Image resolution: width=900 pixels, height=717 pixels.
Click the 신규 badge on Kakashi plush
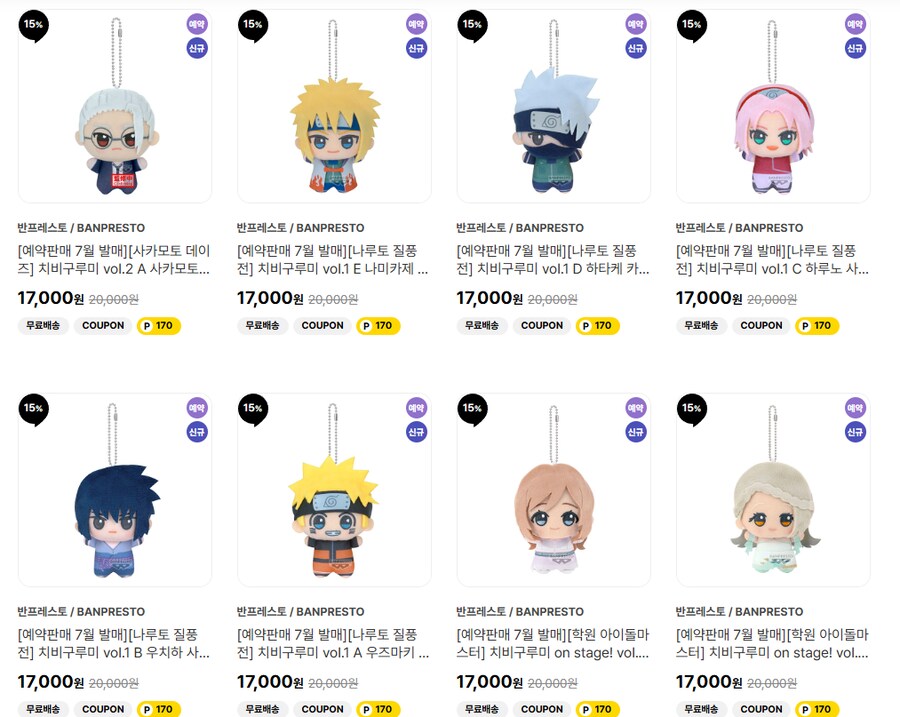click(635, 48)
